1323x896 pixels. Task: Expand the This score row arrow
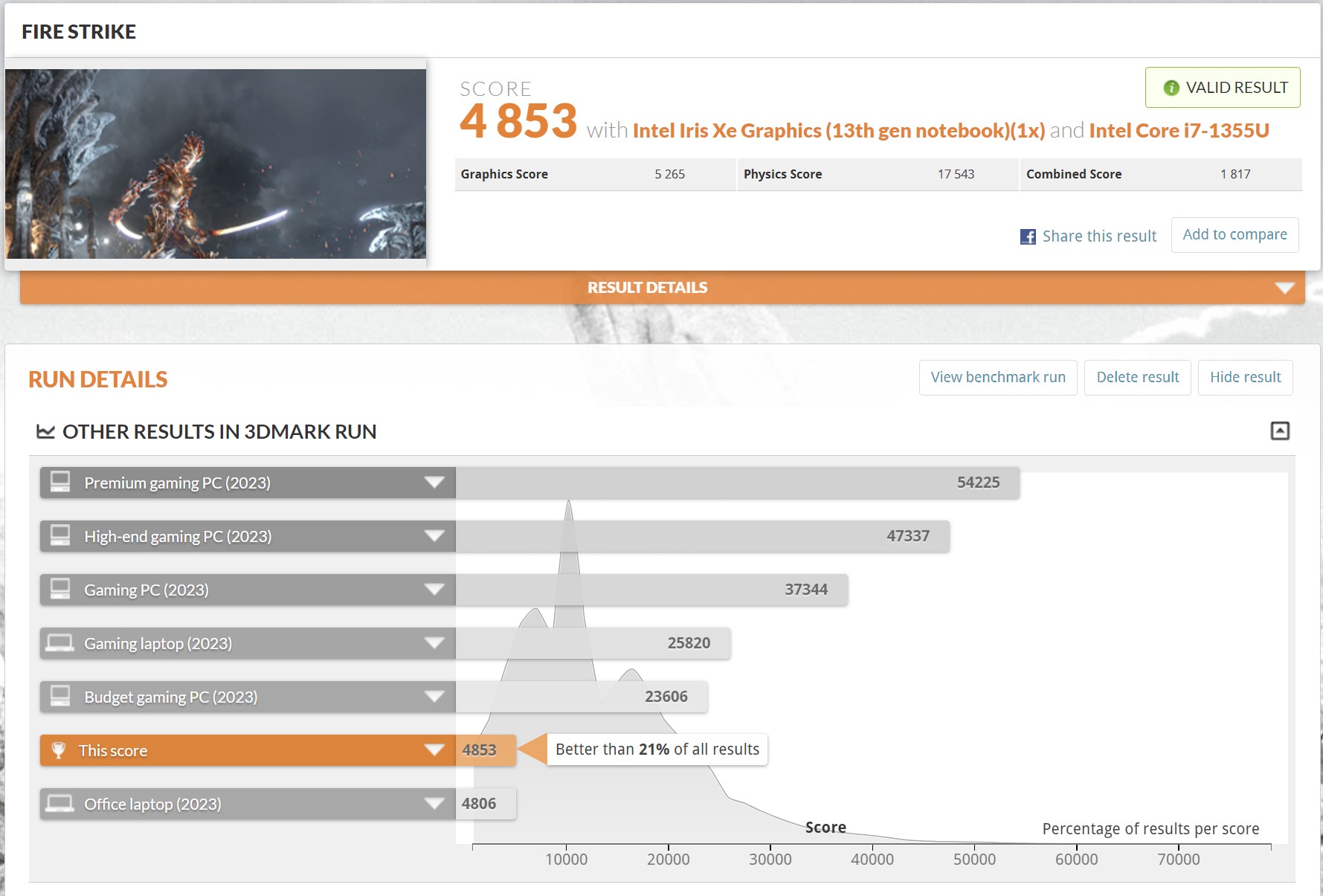[x=434, y=750]
